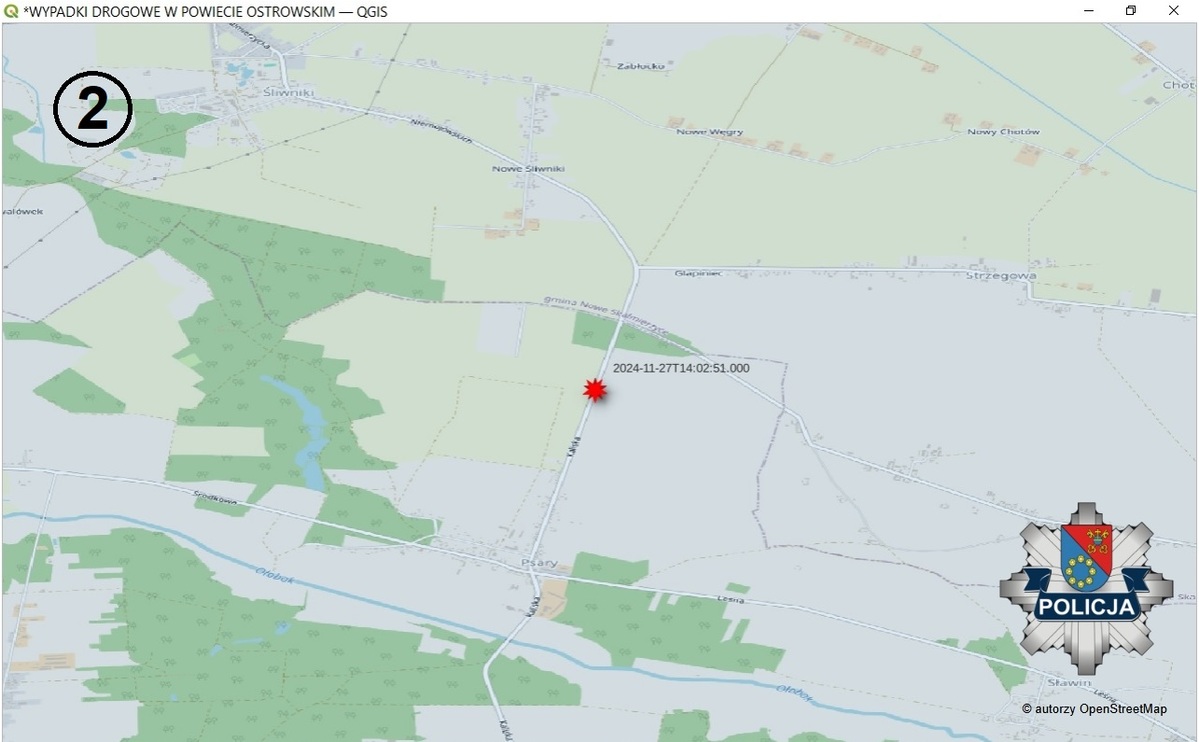This screenshot has height=742, width=1199.
Task: Click the Nowy Chotów label
Action: pyautogui.click(x=1003, y=132)
